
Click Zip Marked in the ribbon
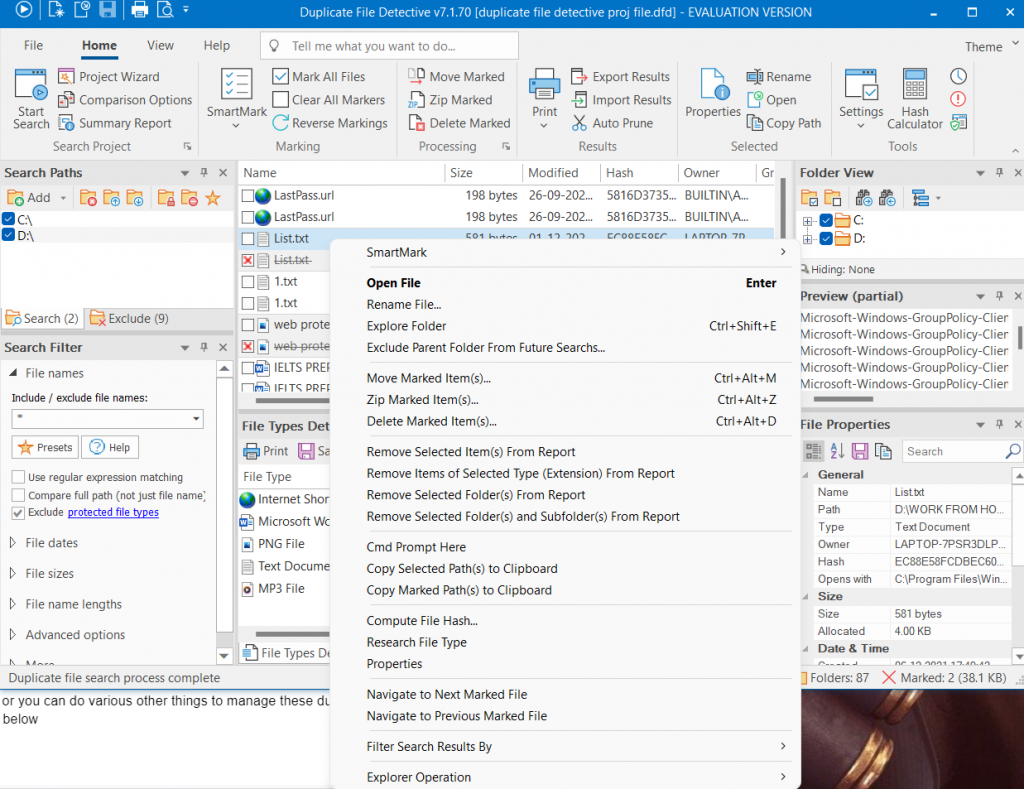click(451, 100)
